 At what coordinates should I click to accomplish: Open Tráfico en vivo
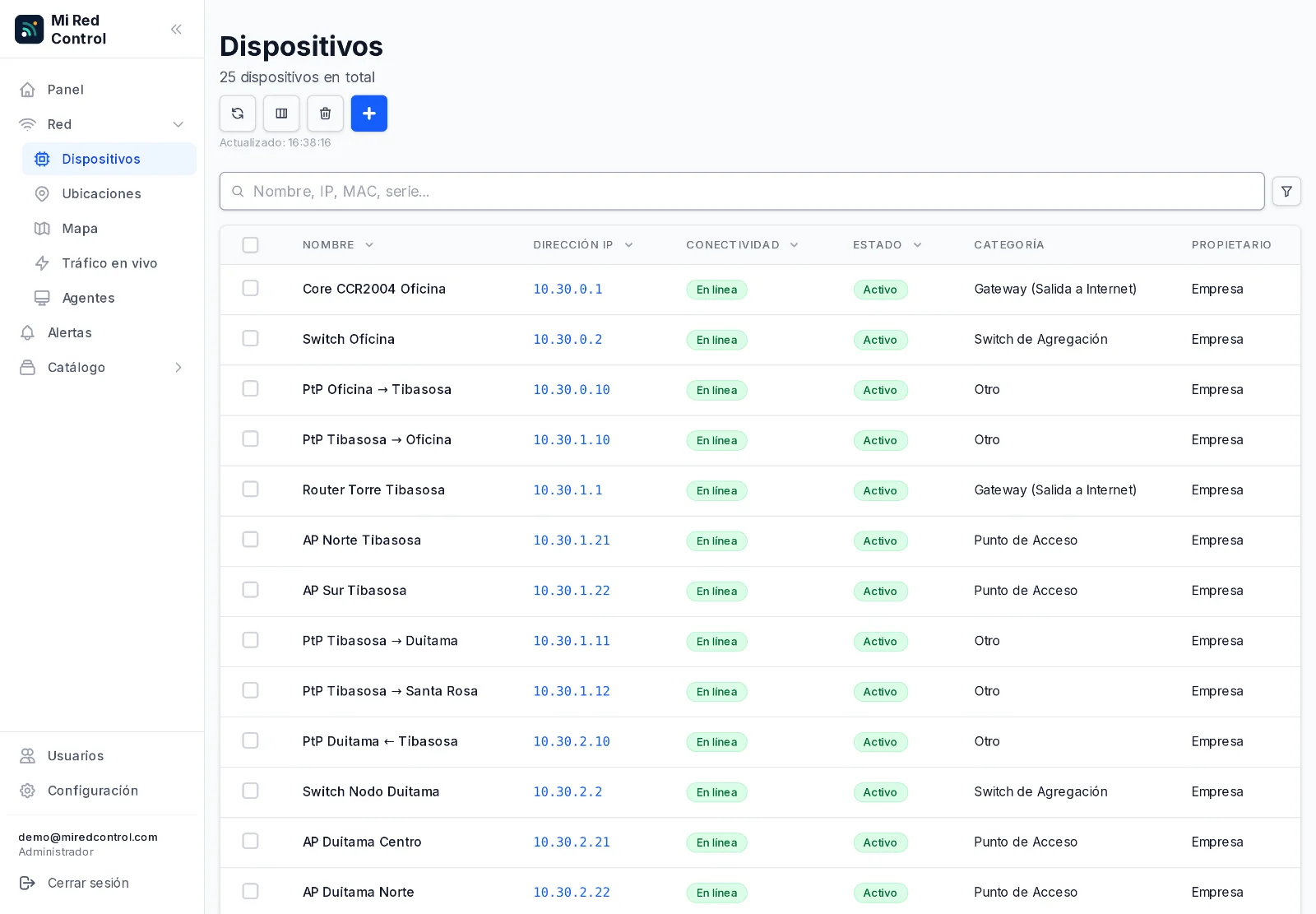point(109,263)
